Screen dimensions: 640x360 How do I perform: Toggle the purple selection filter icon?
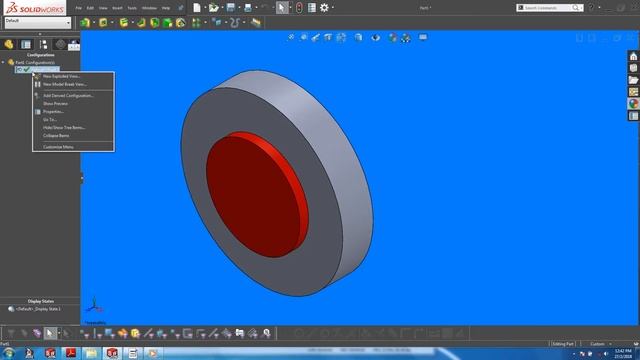click(x=37, y=333)
